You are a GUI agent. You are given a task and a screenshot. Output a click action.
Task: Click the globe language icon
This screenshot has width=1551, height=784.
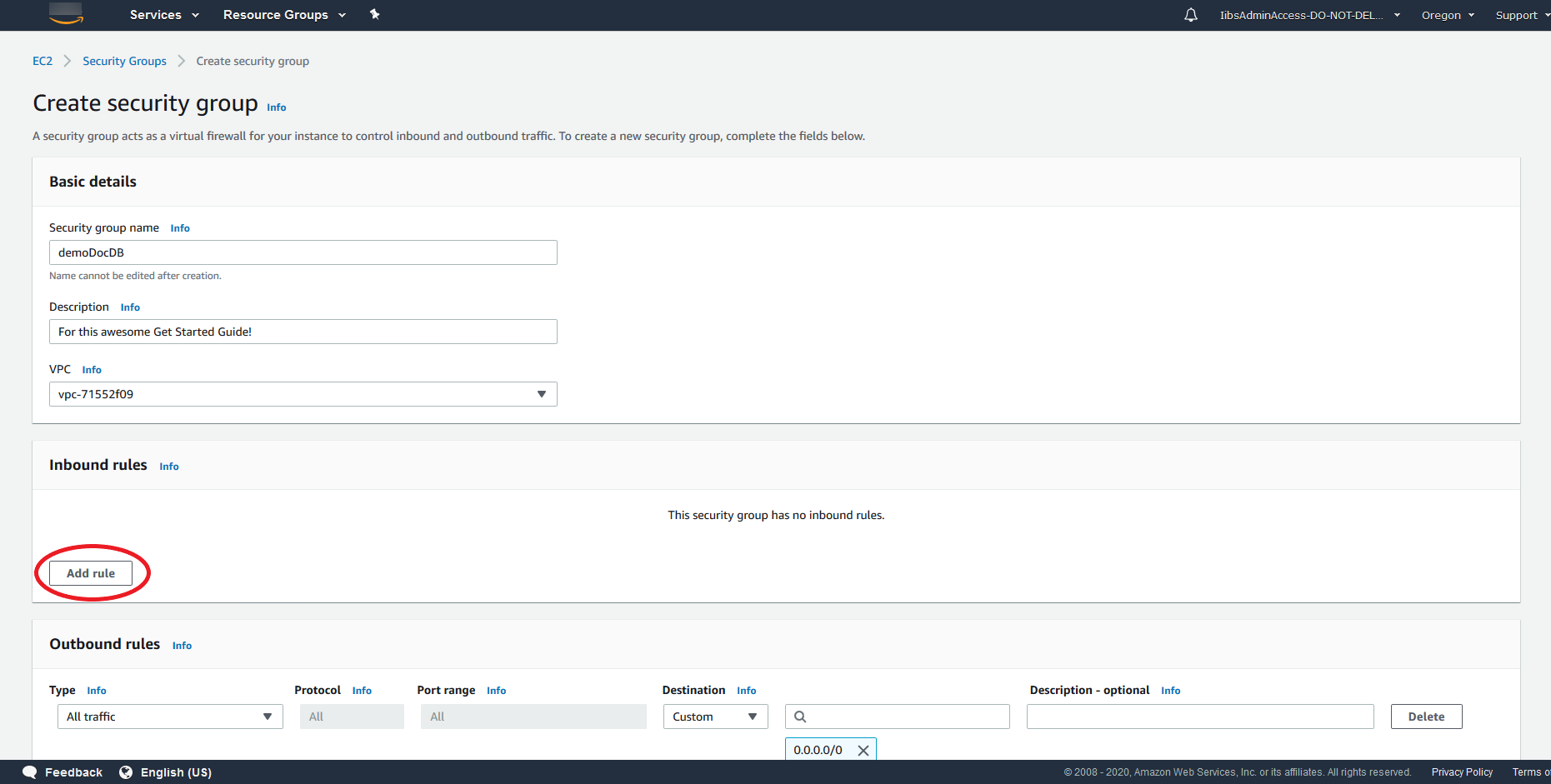coord(126,772)
